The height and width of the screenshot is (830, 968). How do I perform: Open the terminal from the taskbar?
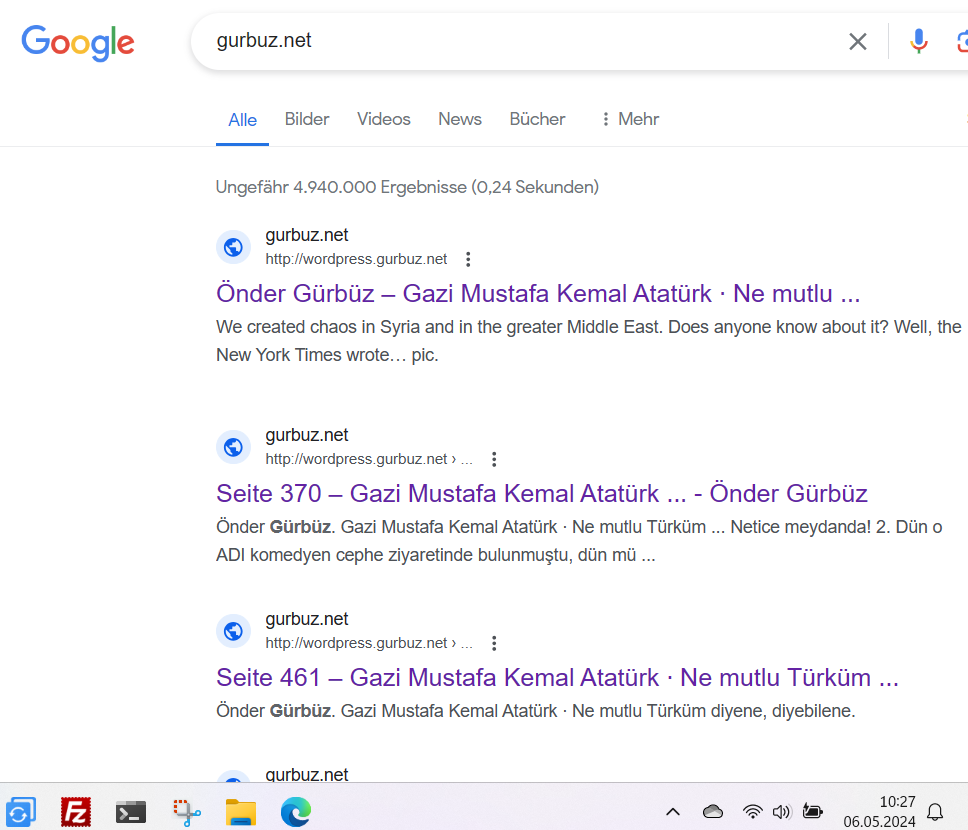click(x=131, y=812)
